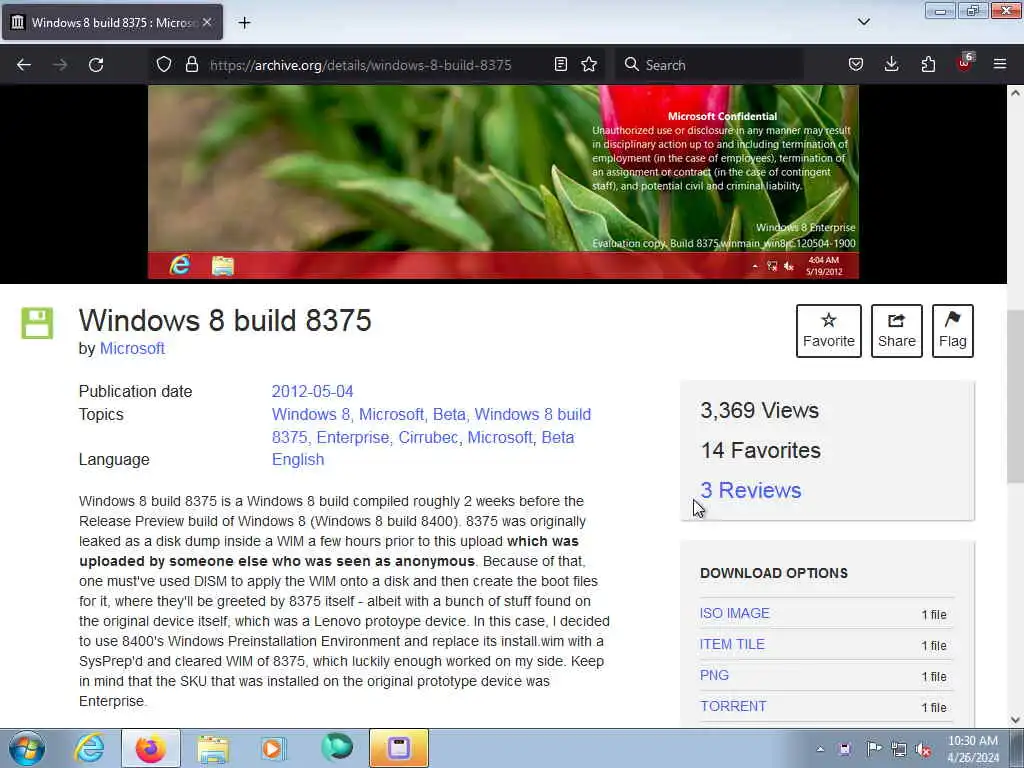Open the Windows 8 topic link
Screen dimensions: 1024x768
tap(311, 414)
